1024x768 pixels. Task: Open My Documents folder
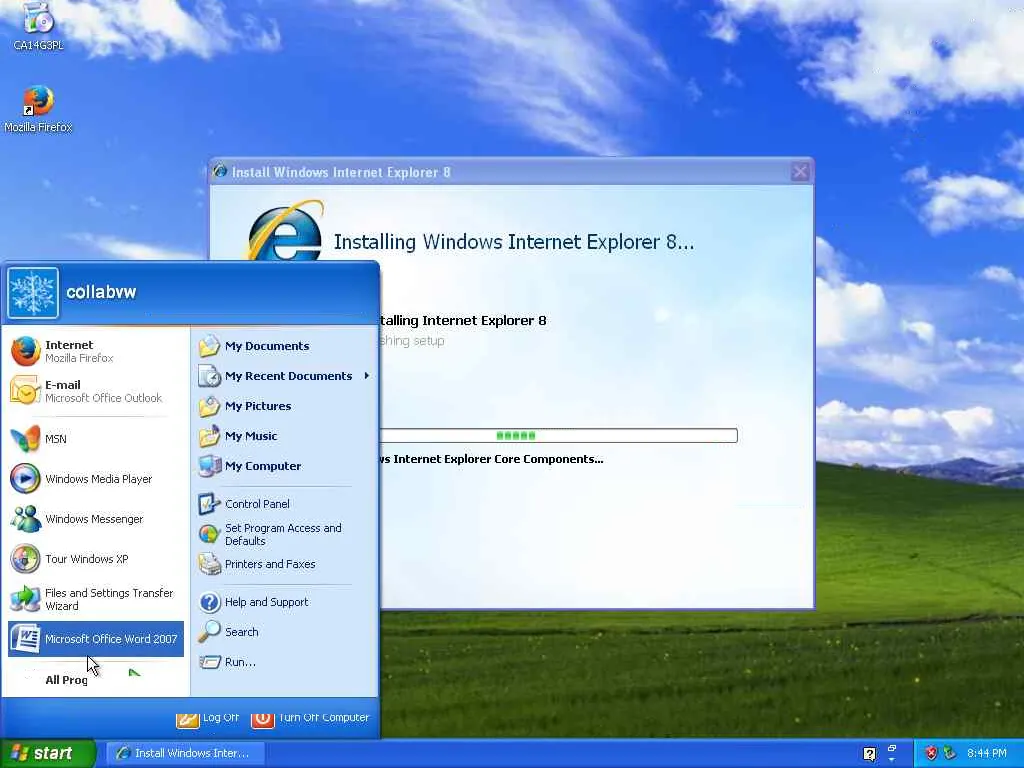(285, 346)
